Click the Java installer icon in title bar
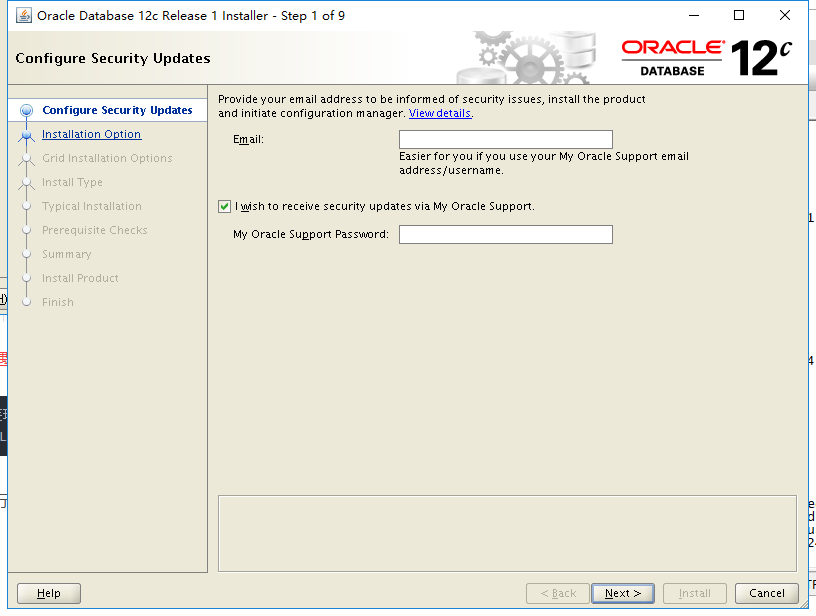 23,16
